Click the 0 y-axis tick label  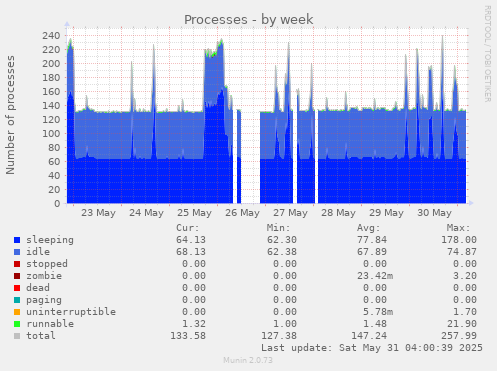57,204
